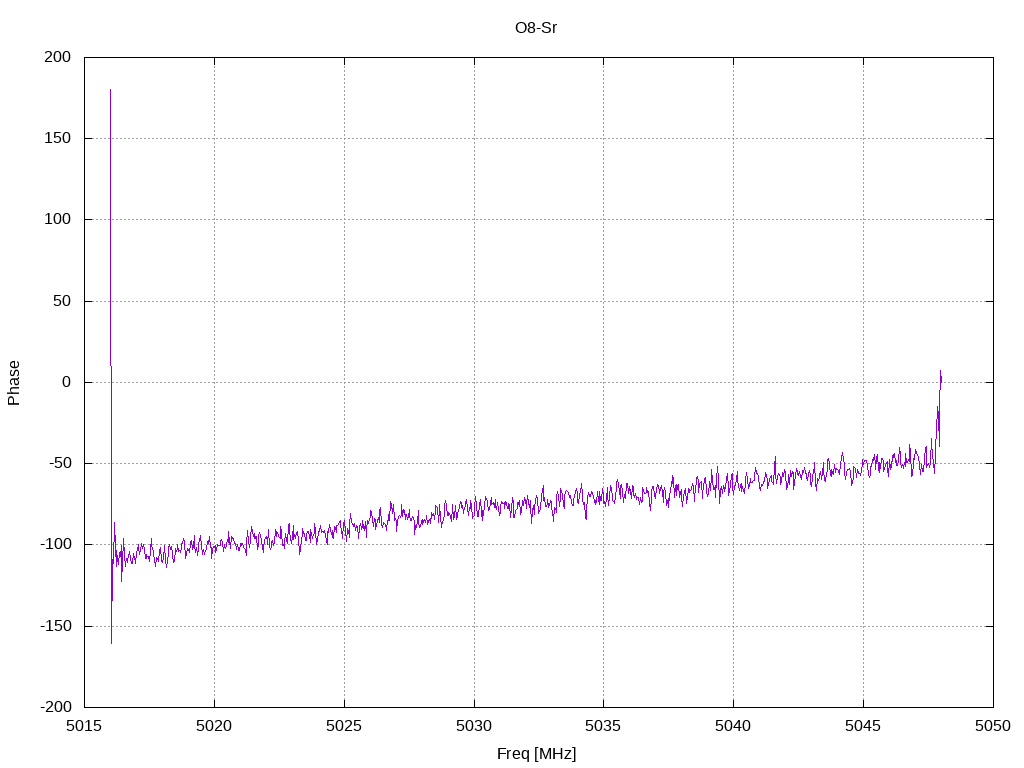This screenshot has width=1024, height=768.
Task: Click y-axis tick label -200
Action: click(x=56, y=707)
